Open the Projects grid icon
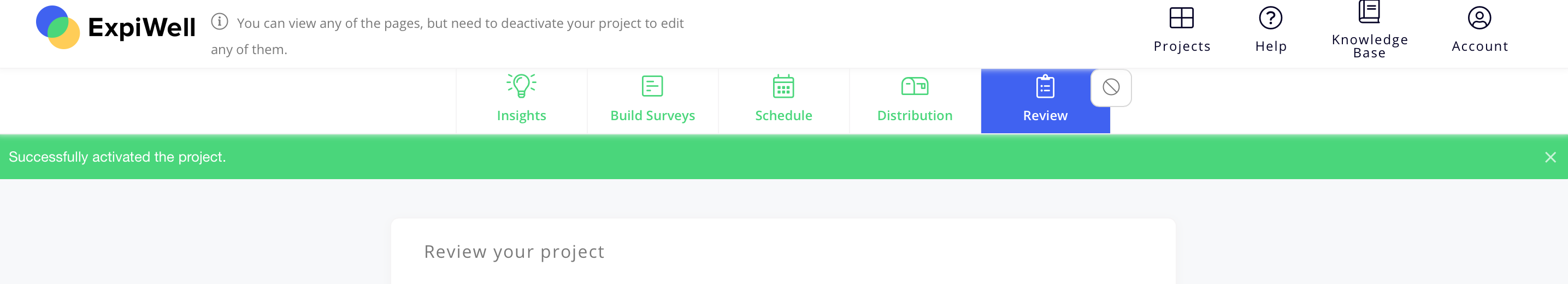1568x284 pixels. [x=1182, y=17]
